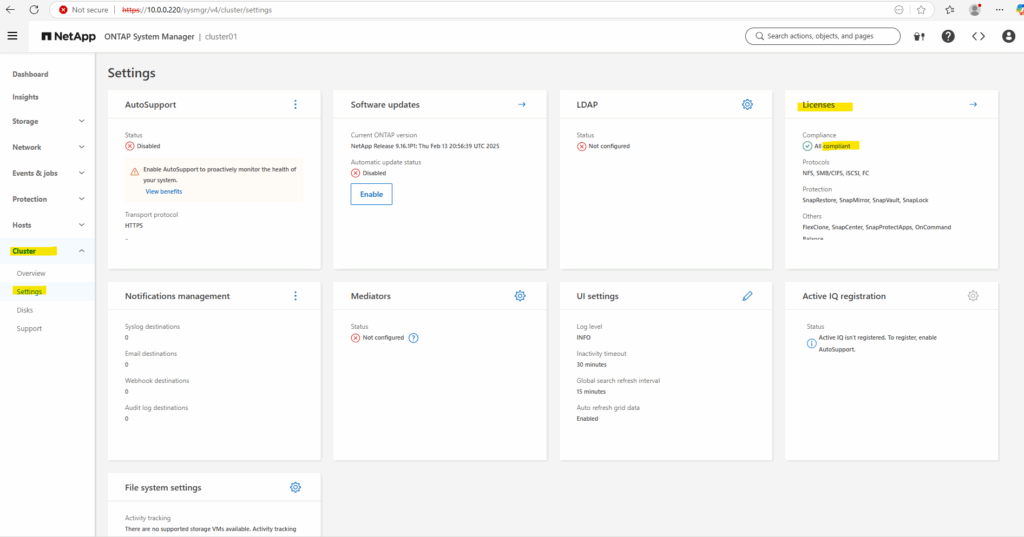Open the hamburger navigation menu
Viewport: 1024px width, 537px height.
pos(12,36)
